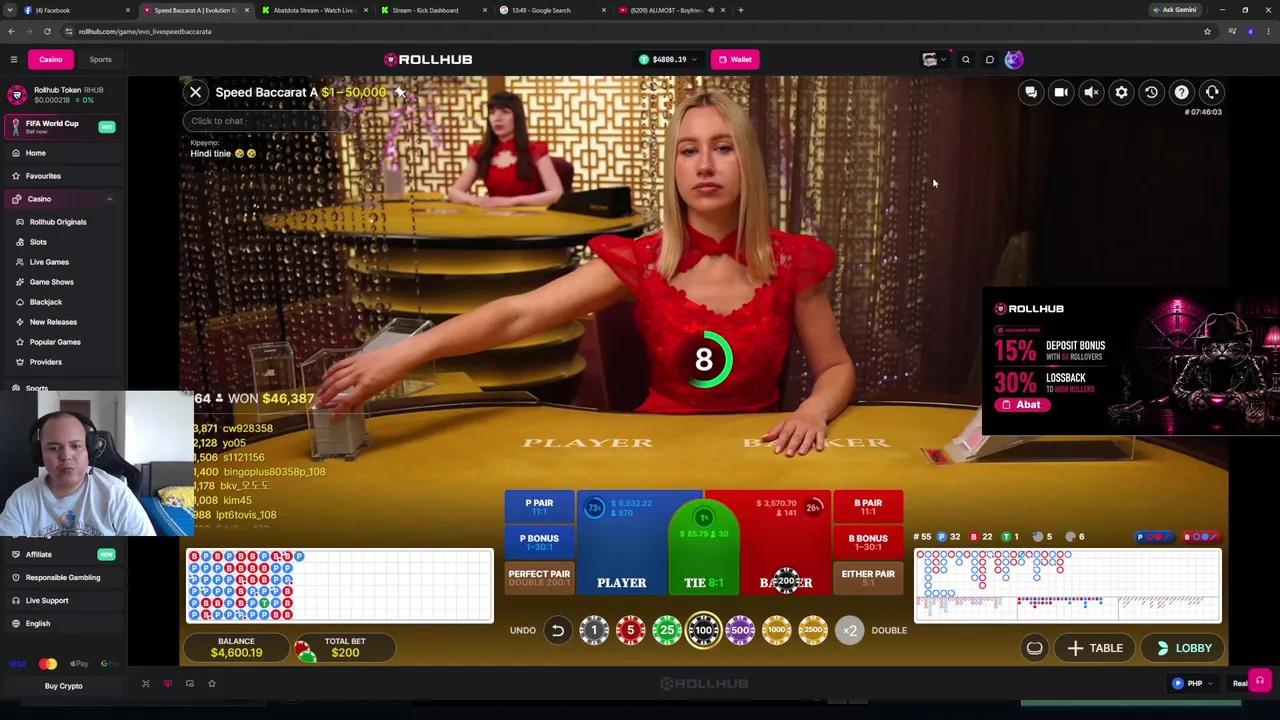This screenshot has width=1280, height=720.
Task: Open the game help question mark
Action: click(x=1181, y=92)
